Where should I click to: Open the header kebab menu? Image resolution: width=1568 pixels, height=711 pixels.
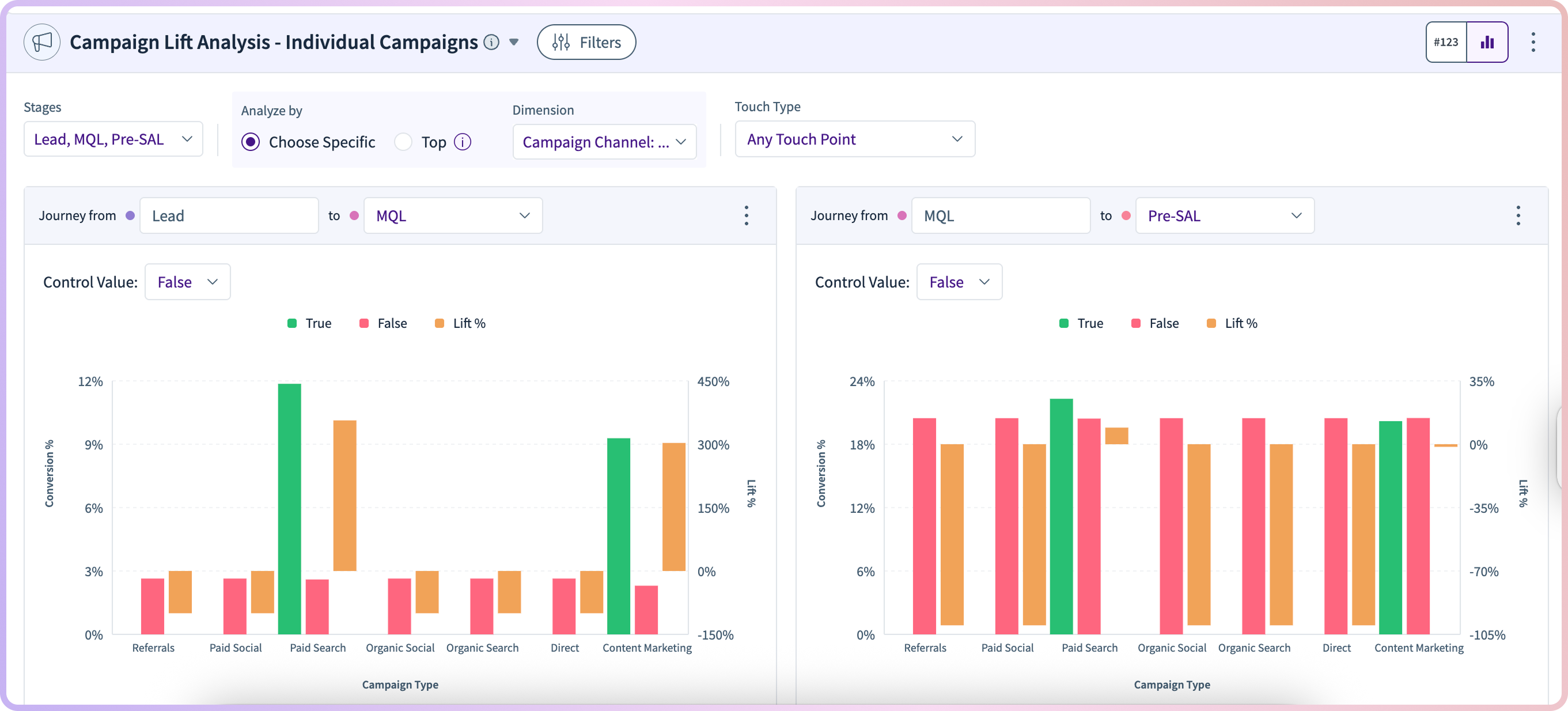point(1533,42)
